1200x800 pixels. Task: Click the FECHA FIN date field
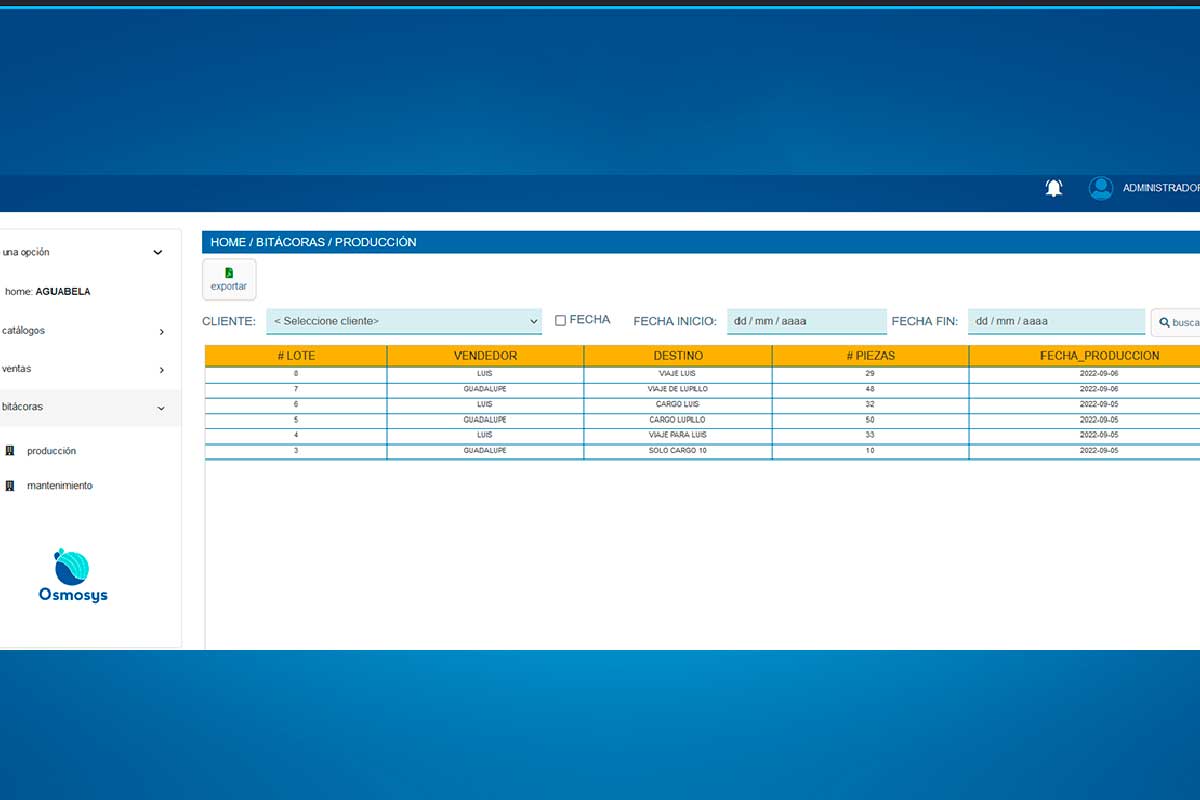(x=1056, y=321)
